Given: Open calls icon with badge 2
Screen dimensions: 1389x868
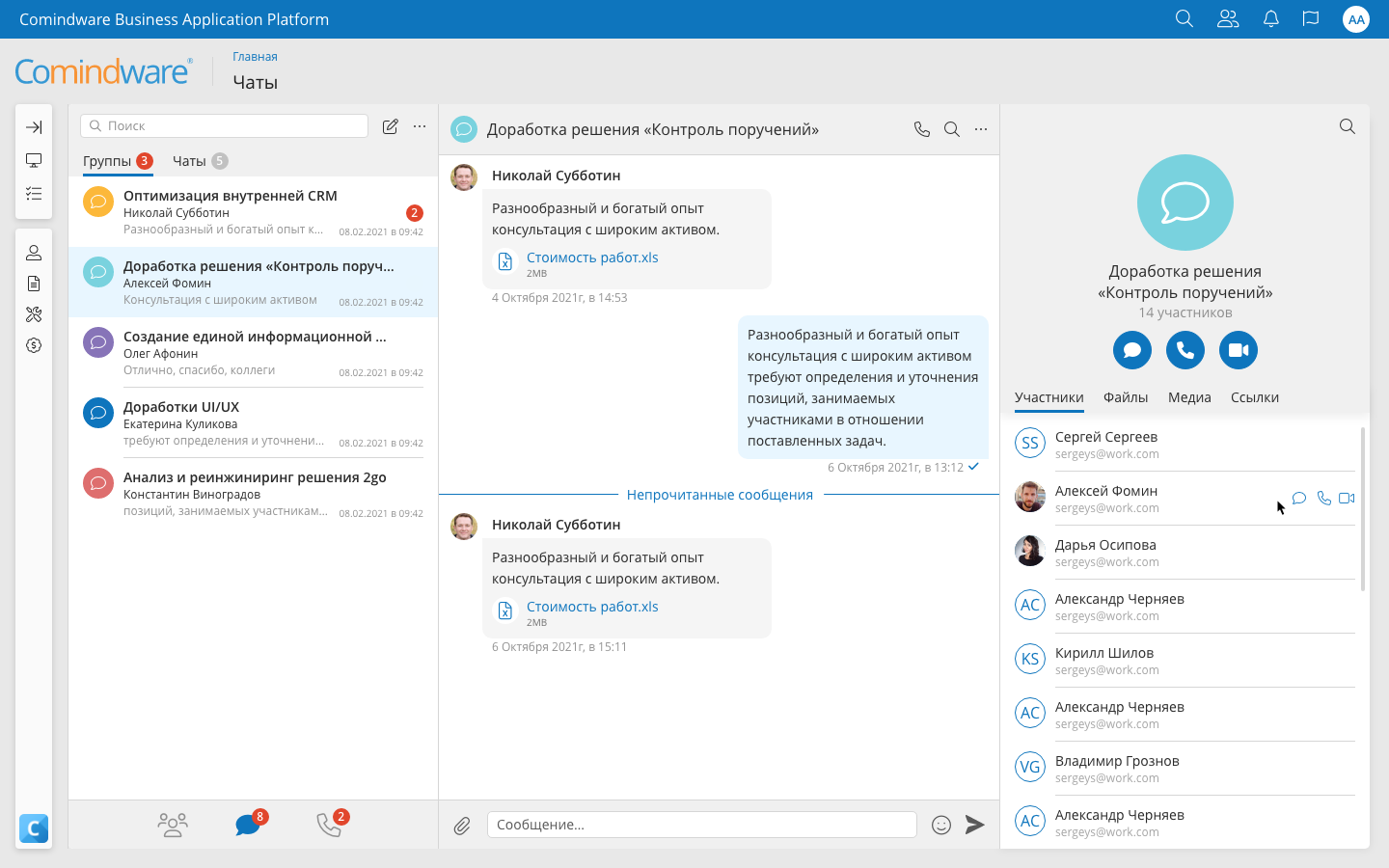Looking at the screenshot, I should [331, 825].
